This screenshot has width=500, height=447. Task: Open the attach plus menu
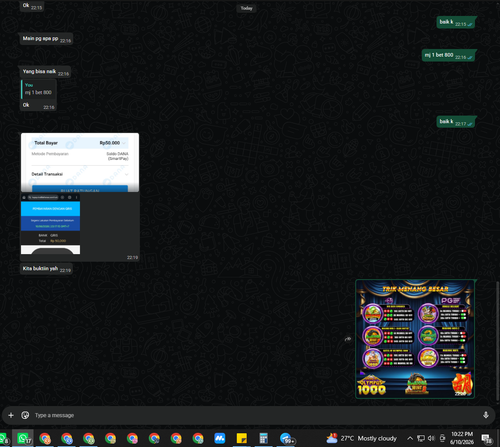pos(11,415)
